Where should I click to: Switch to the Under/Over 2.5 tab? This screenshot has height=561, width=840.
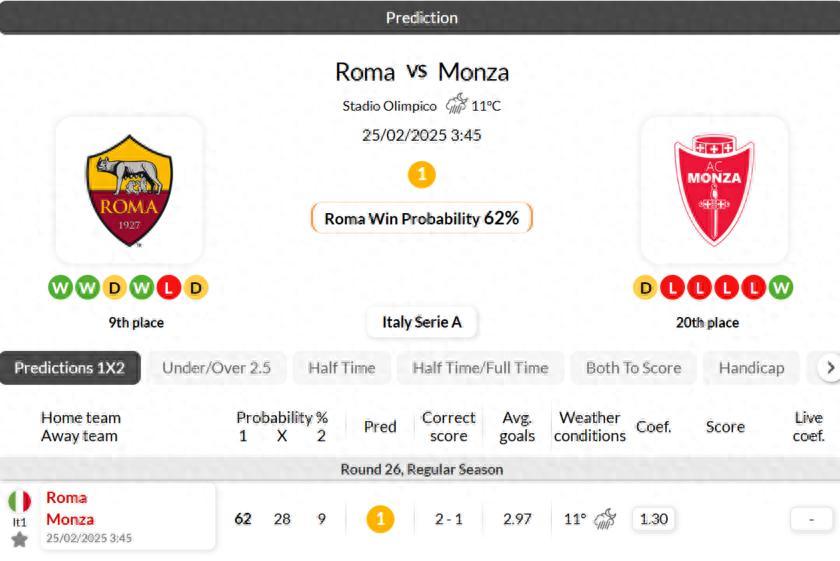[217, 368]
